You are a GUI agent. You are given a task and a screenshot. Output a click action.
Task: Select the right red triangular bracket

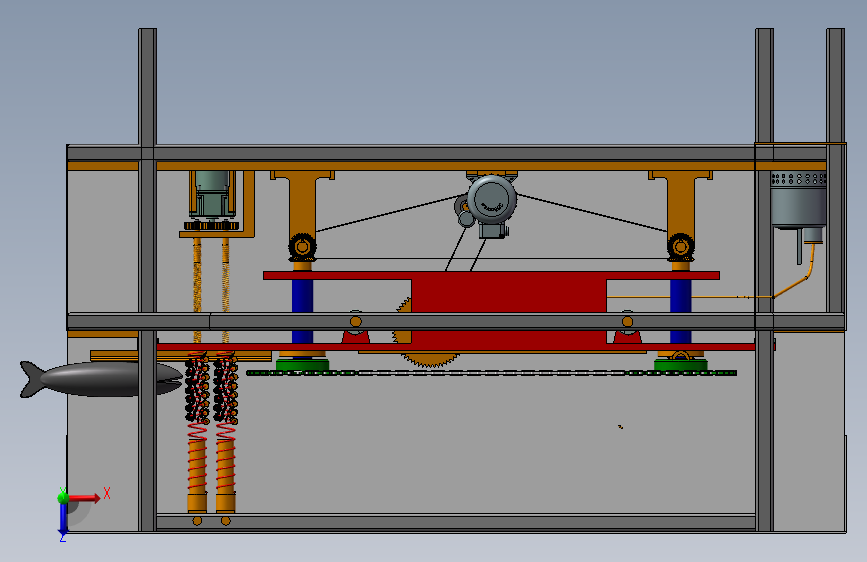coord(628,335)
